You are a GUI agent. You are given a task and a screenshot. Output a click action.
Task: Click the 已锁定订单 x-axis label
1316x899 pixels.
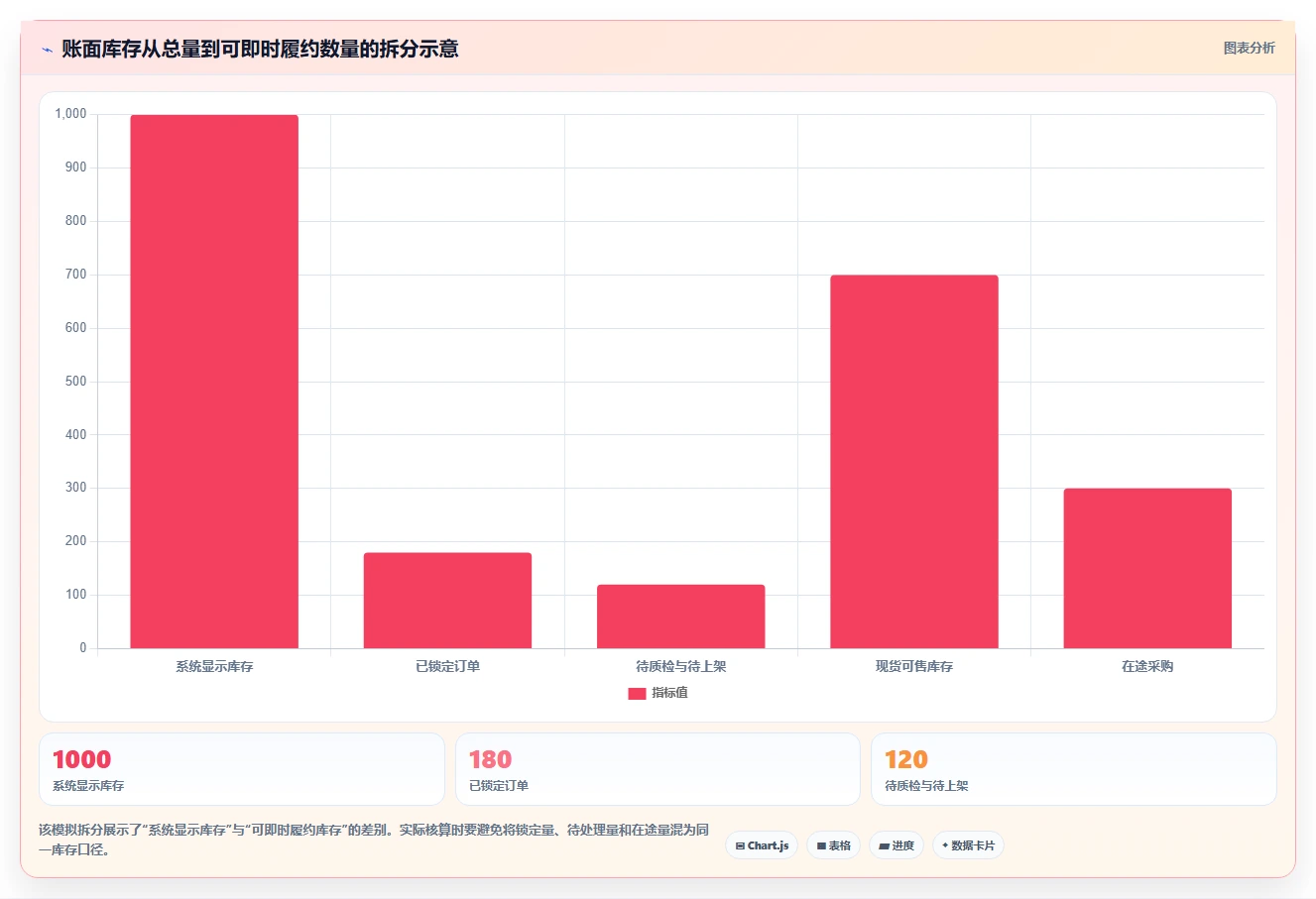click(447, 666)
